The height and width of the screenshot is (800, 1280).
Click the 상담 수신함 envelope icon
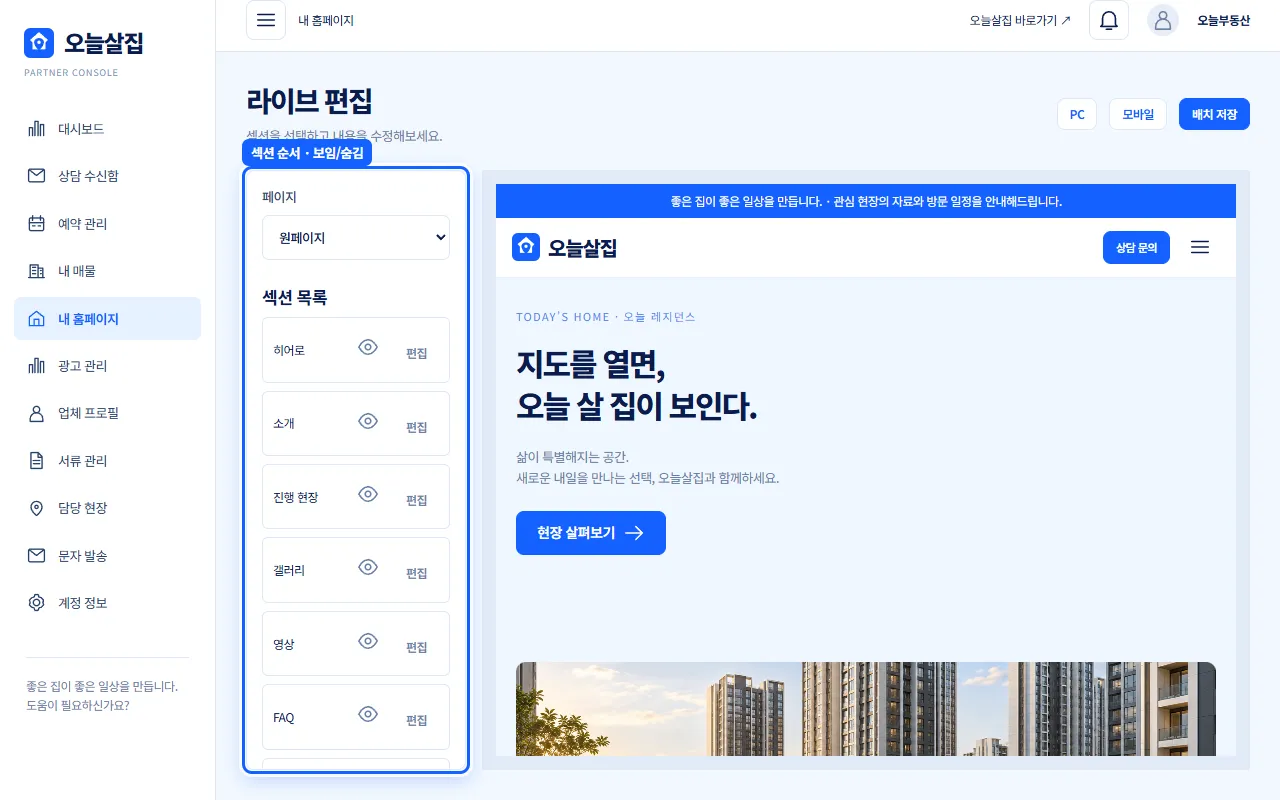click(x=37, y=176)
